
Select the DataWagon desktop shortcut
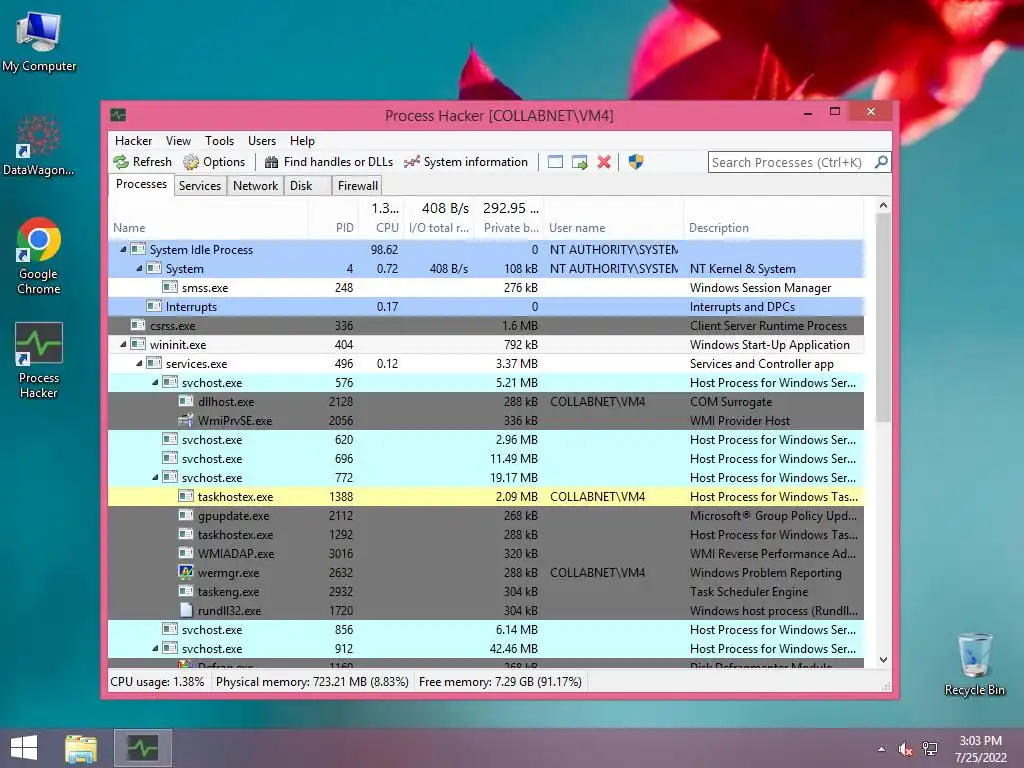point(39,145)
